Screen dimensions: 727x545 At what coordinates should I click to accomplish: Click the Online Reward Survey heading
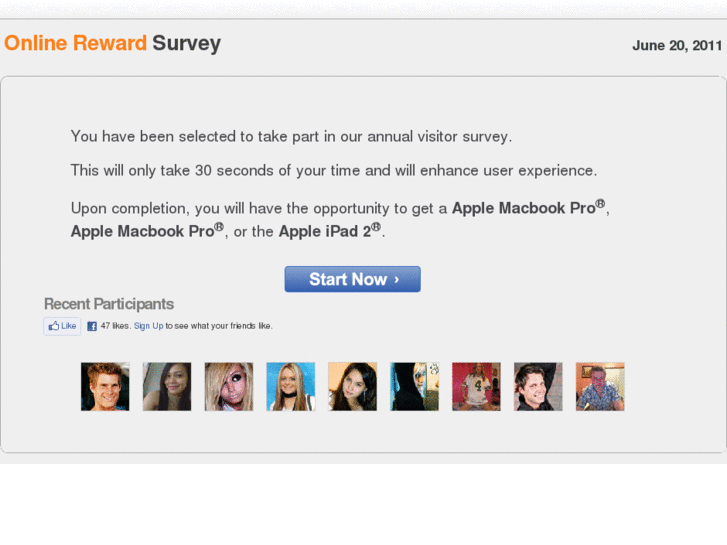tap(113, 43)
